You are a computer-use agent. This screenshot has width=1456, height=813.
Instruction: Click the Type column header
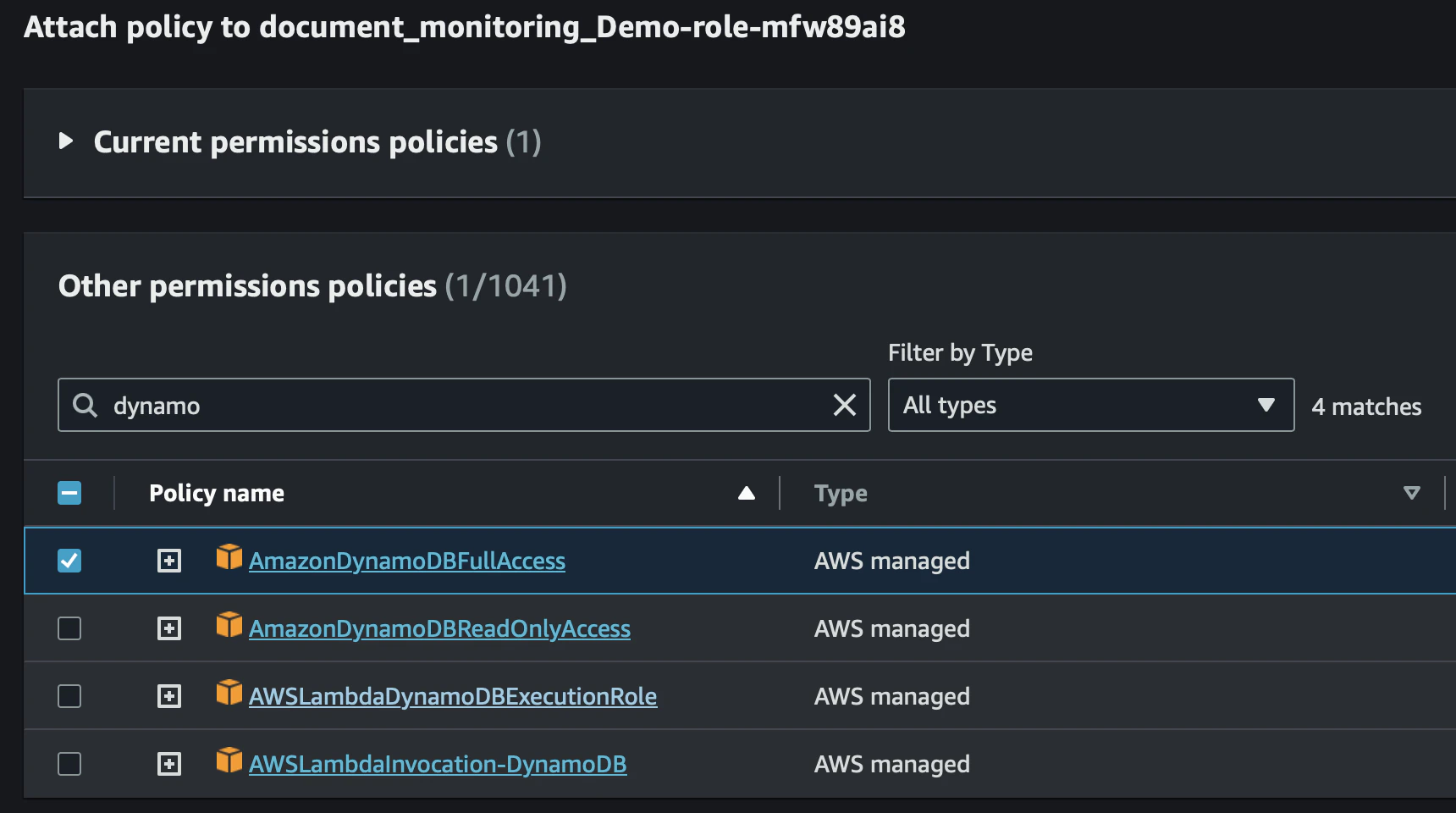click(x=841, y=493)
